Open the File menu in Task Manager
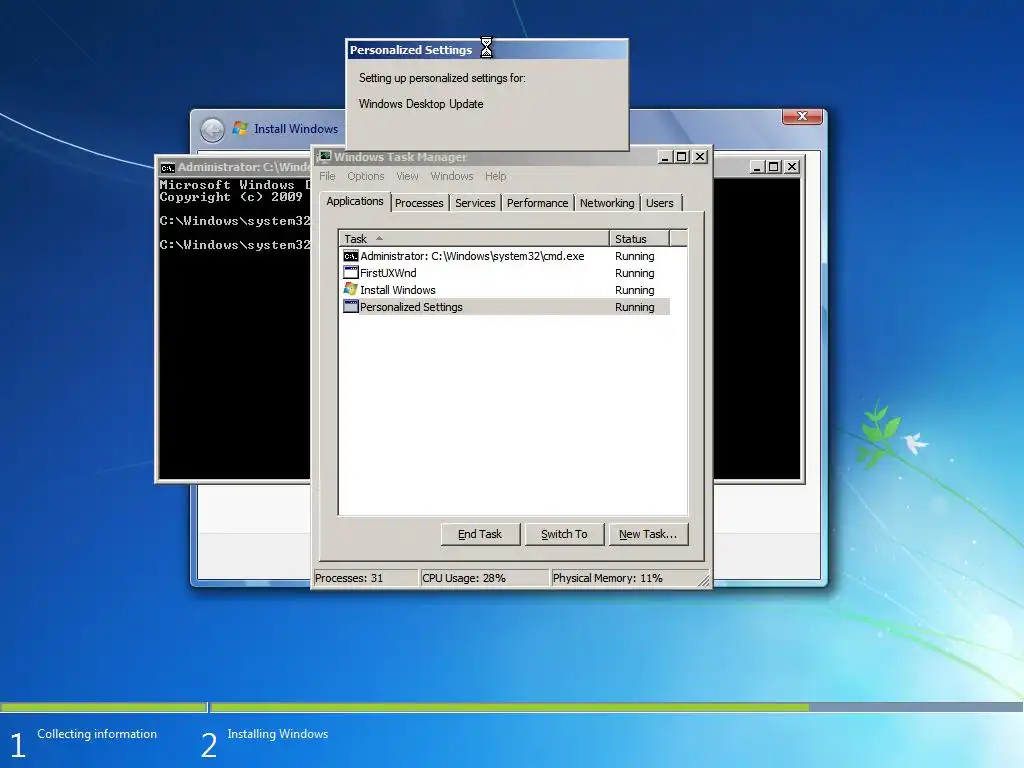Viewport: 1024px width, 768px height. tap(327, 176)
